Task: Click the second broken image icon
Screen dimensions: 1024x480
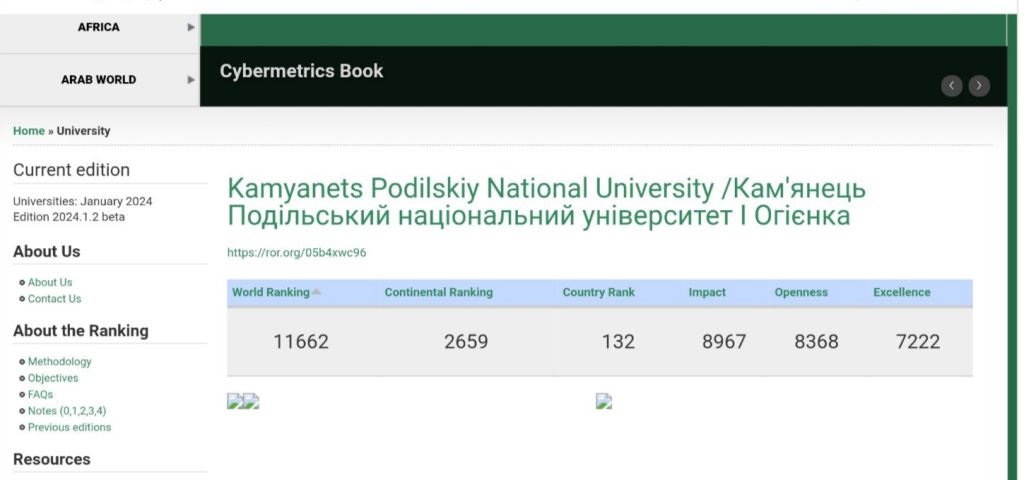Action: (252, 402)
